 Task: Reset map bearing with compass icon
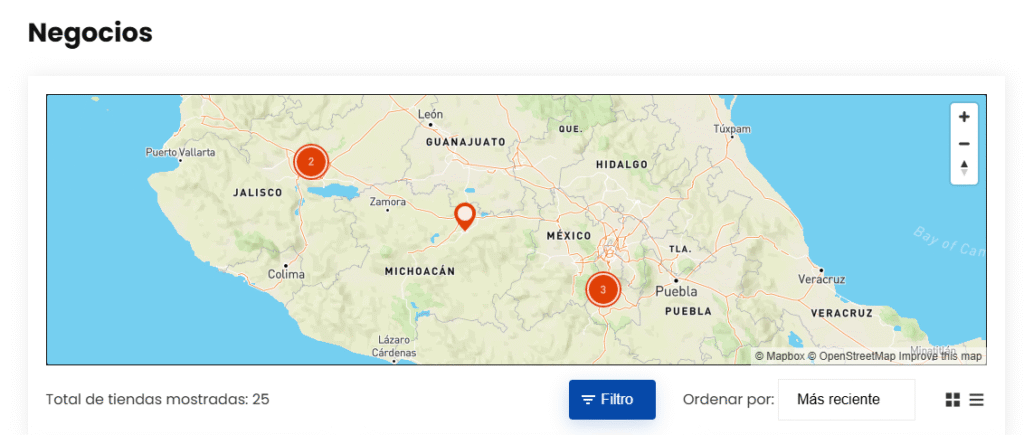[964, 168]
